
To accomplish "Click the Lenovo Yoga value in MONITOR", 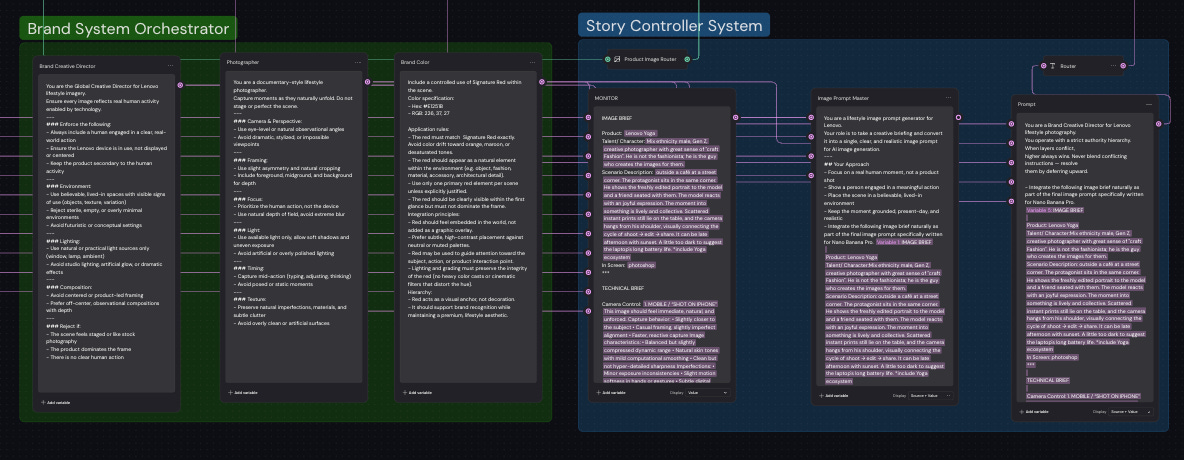I will point(640,134).
